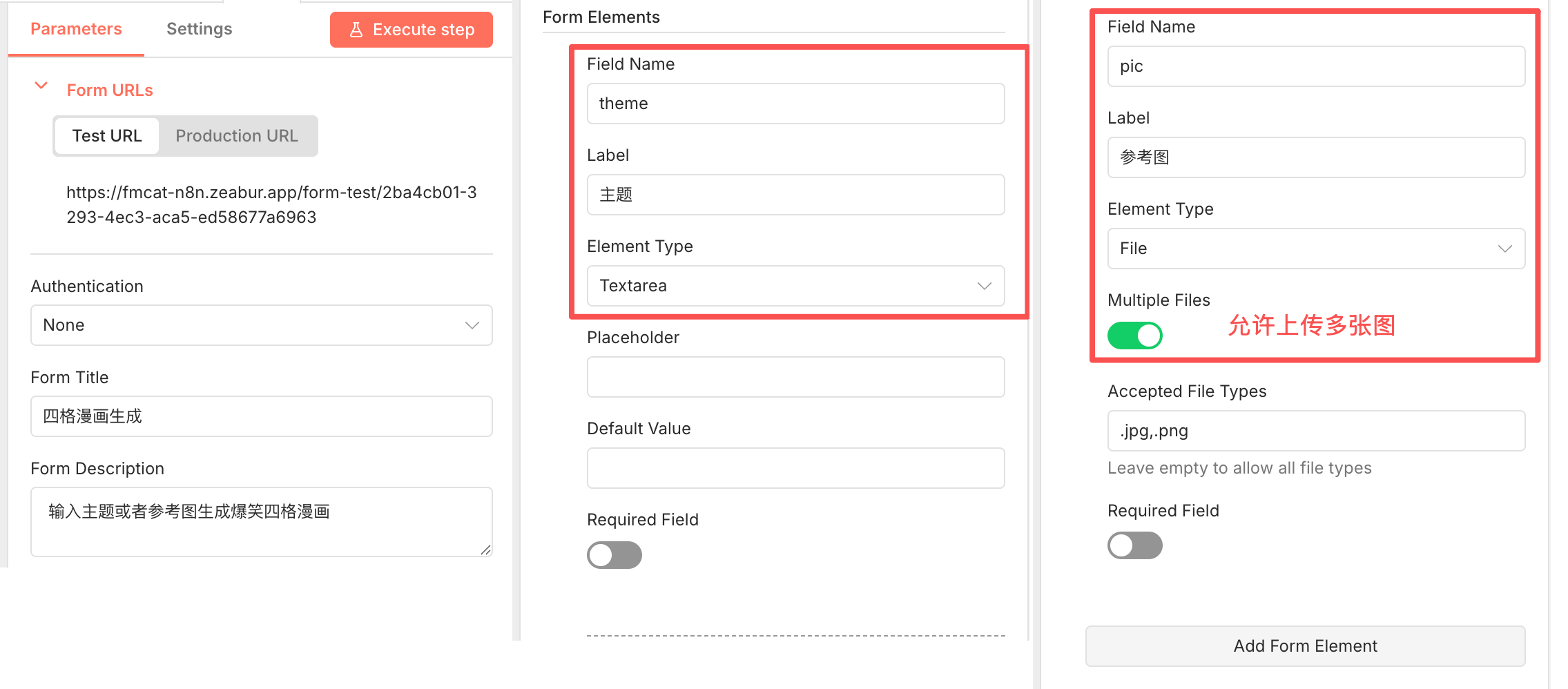The height and width of the screenshot is (689, 1568).
Task: Click the empty Placeholder input field
Action: pyautogui.click(x=795, y=377)
